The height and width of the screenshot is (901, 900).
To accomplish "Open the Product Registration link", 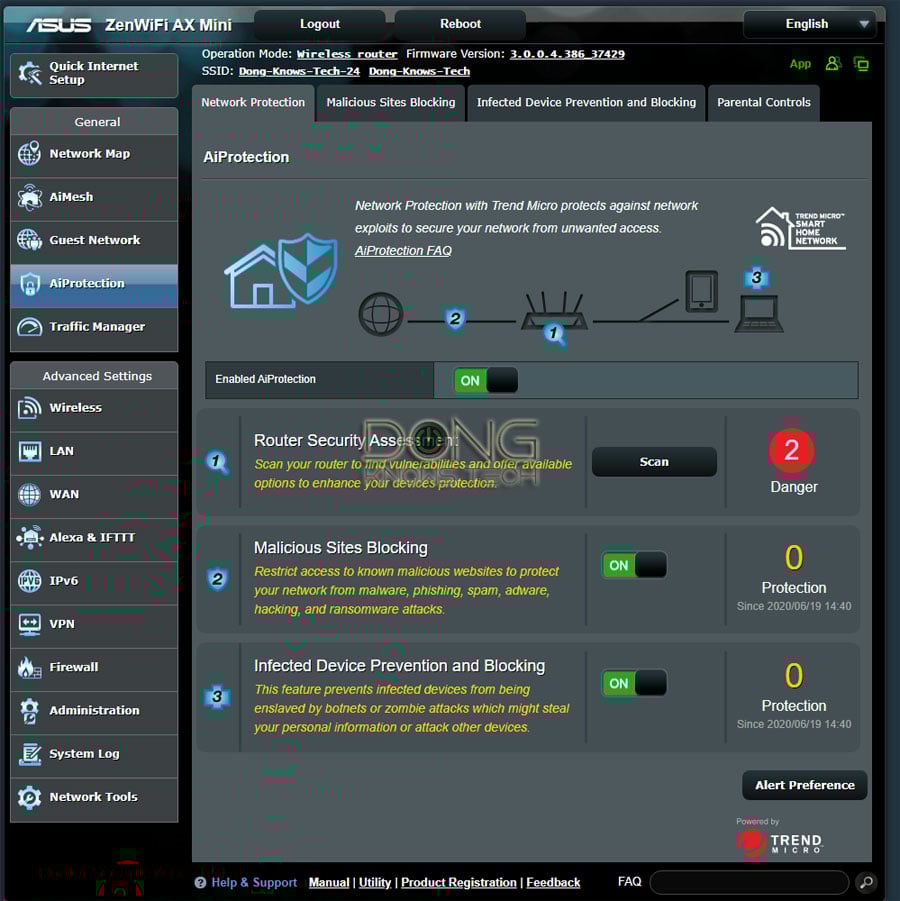I will (459, 883).
